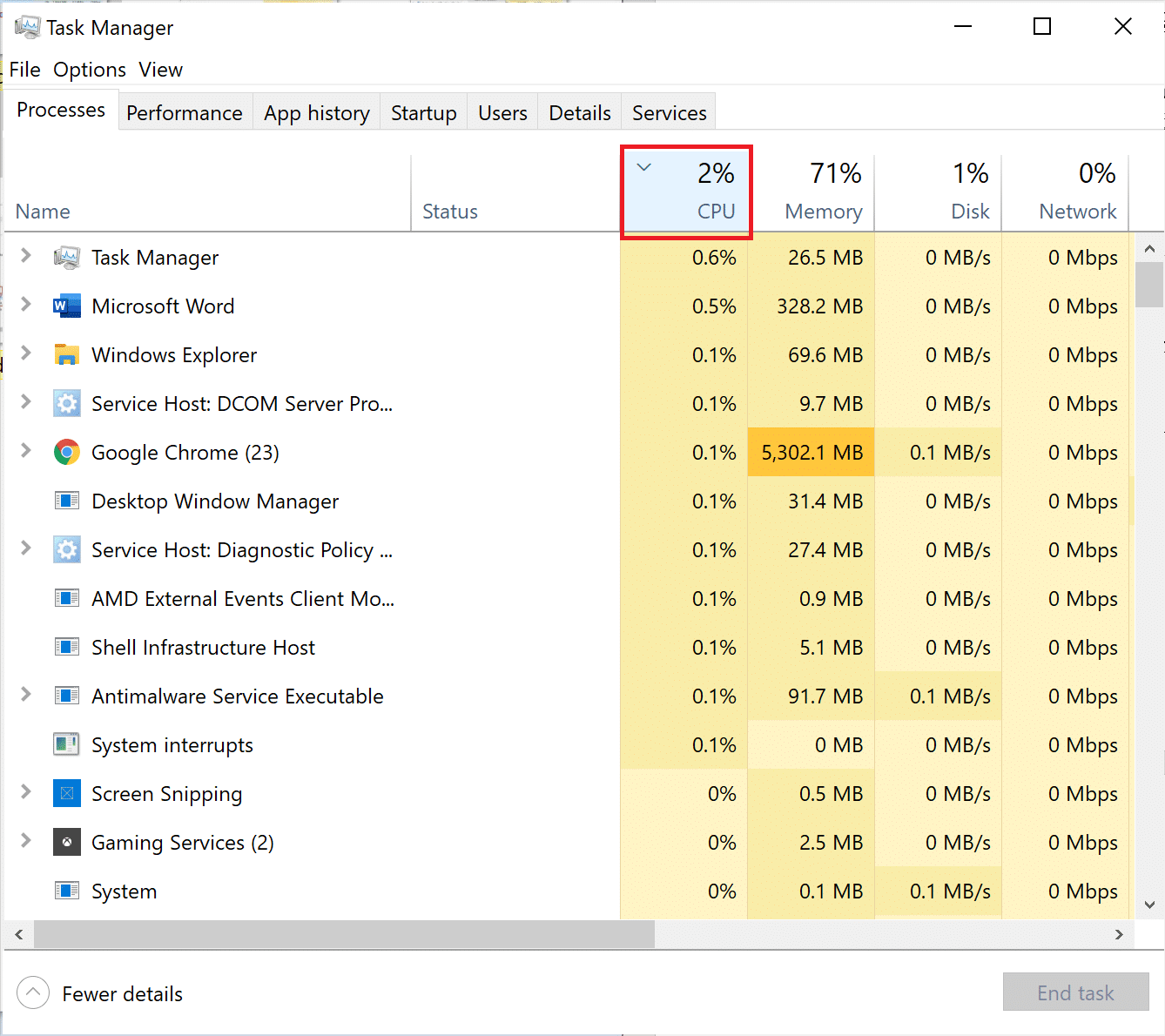Expand the Google Chrome process group
This screenshot has height=1036, width=1165.
[x=25, y=452]
